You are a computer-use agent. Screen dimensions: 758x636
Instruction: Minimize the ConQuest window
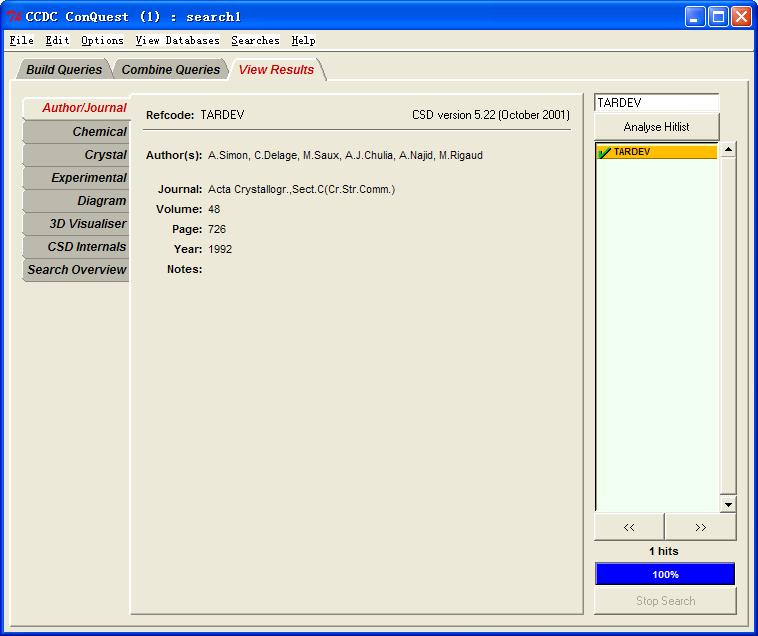point(695,17)
